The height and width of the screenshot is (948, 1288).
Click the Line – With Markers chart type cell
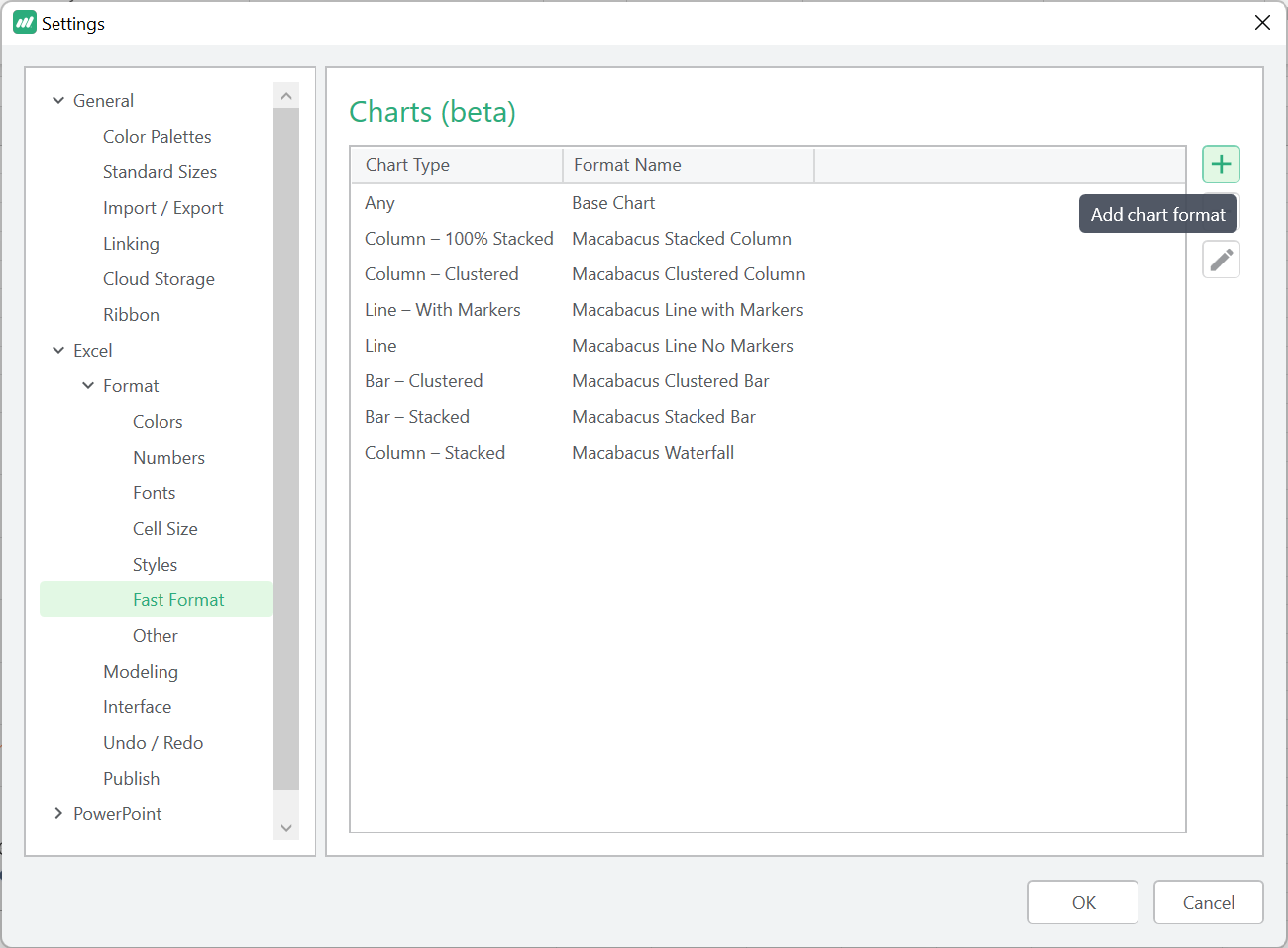click(x=442, y=310)
